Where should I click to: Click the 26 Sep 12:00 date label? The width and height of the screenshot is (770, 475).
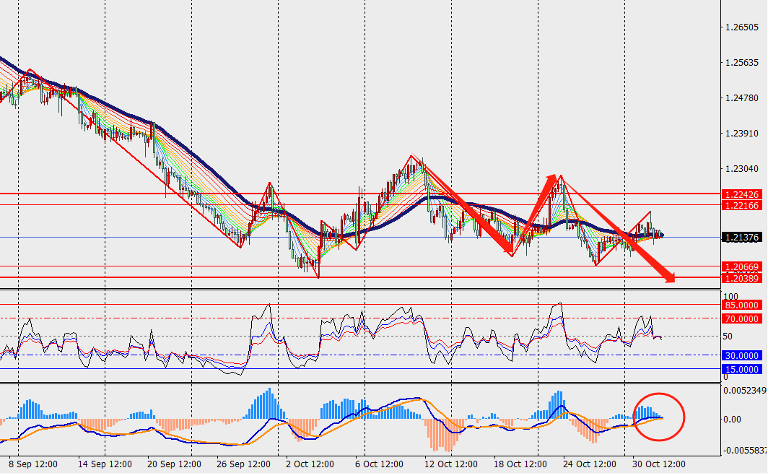pos(244,465)
